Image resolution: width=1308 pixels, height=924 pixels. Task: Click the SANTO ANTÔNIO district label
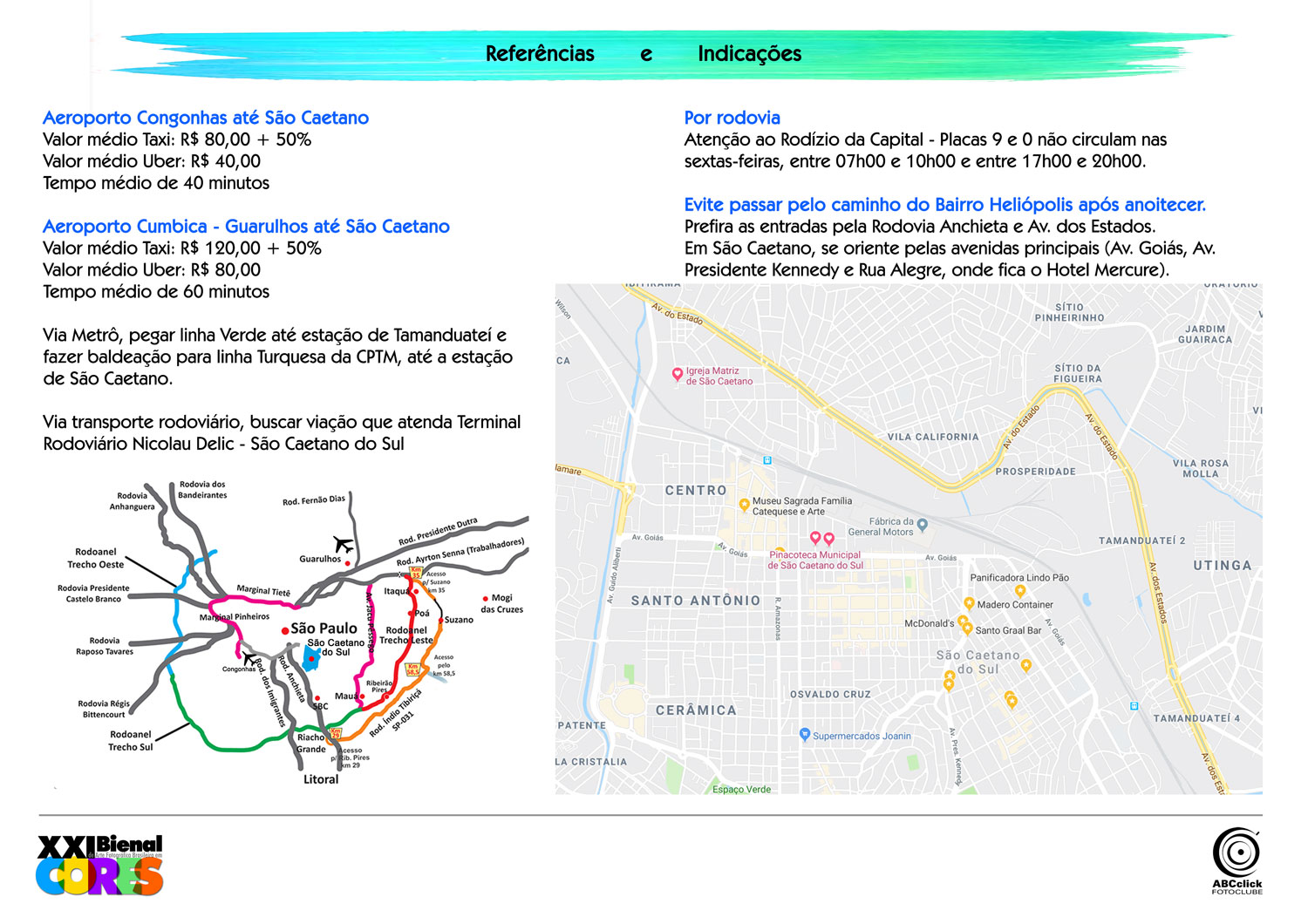[x=696, y=601]
